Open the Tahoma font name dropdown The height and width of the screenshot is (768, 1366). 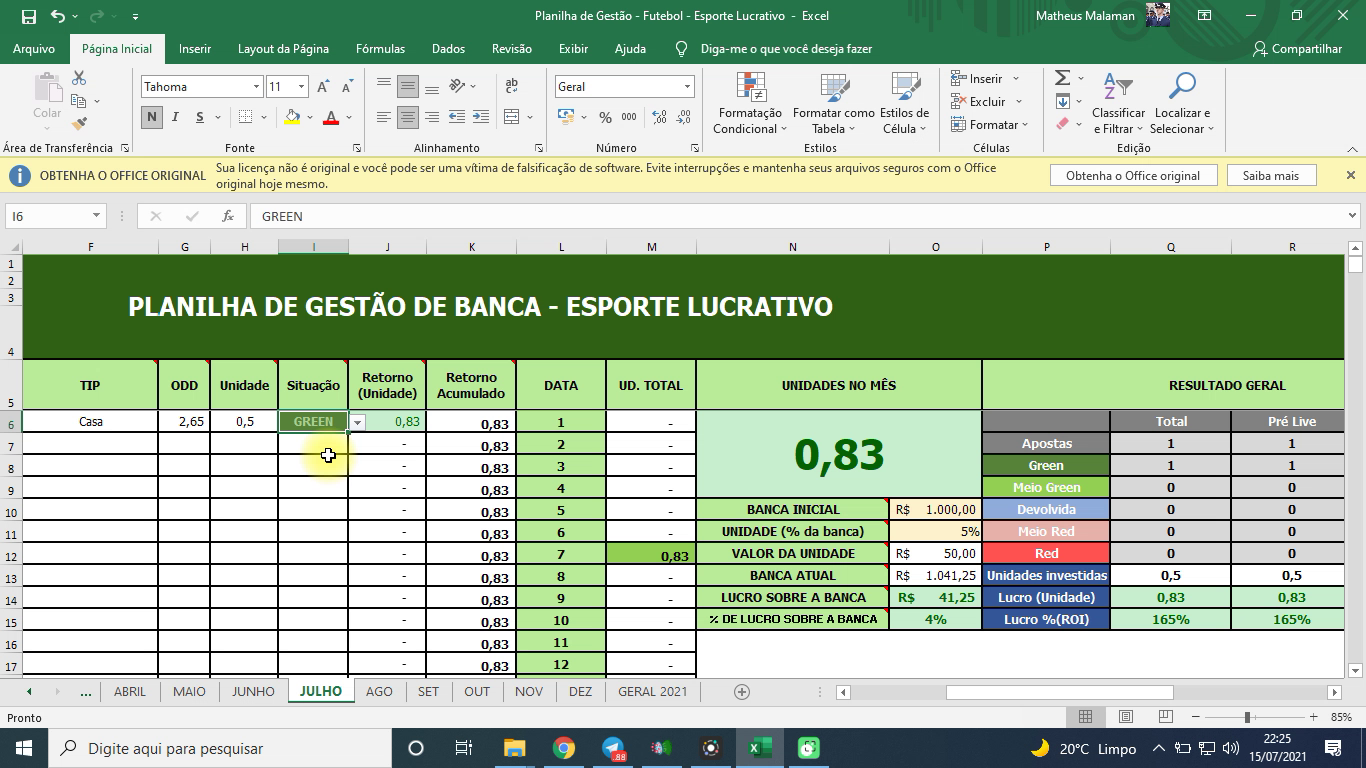point(257,87)
